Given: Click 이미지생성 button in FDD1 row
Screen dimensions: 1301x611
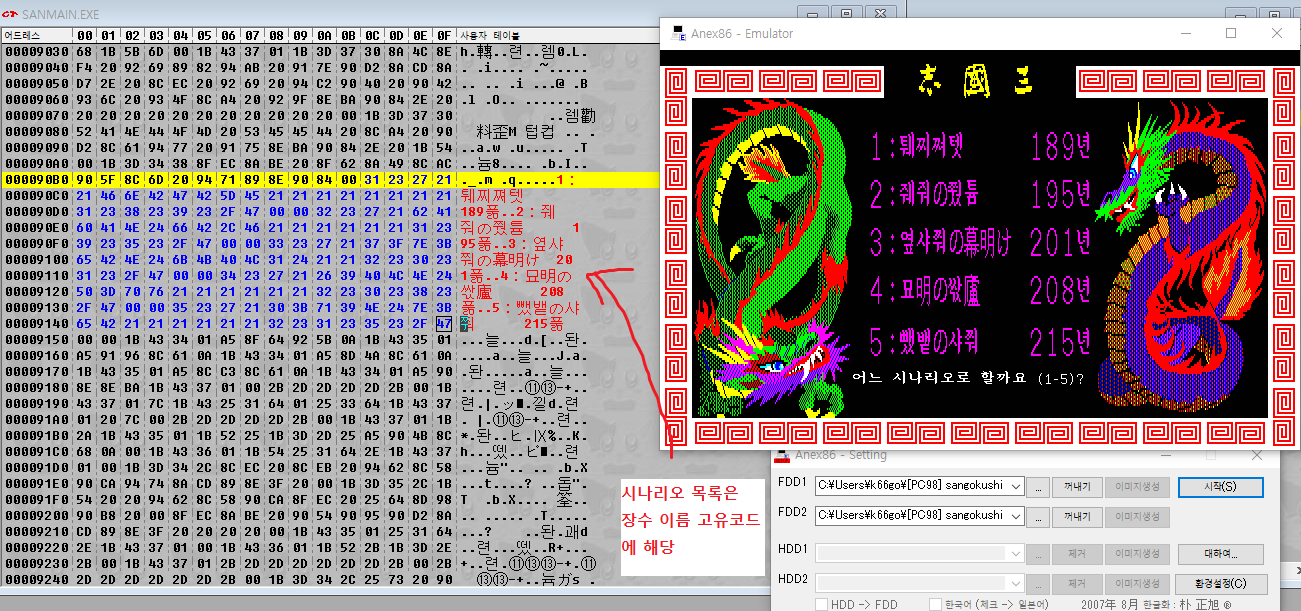Looking at the screenshot, I should pyautogui.click(x=1138, y=487).
